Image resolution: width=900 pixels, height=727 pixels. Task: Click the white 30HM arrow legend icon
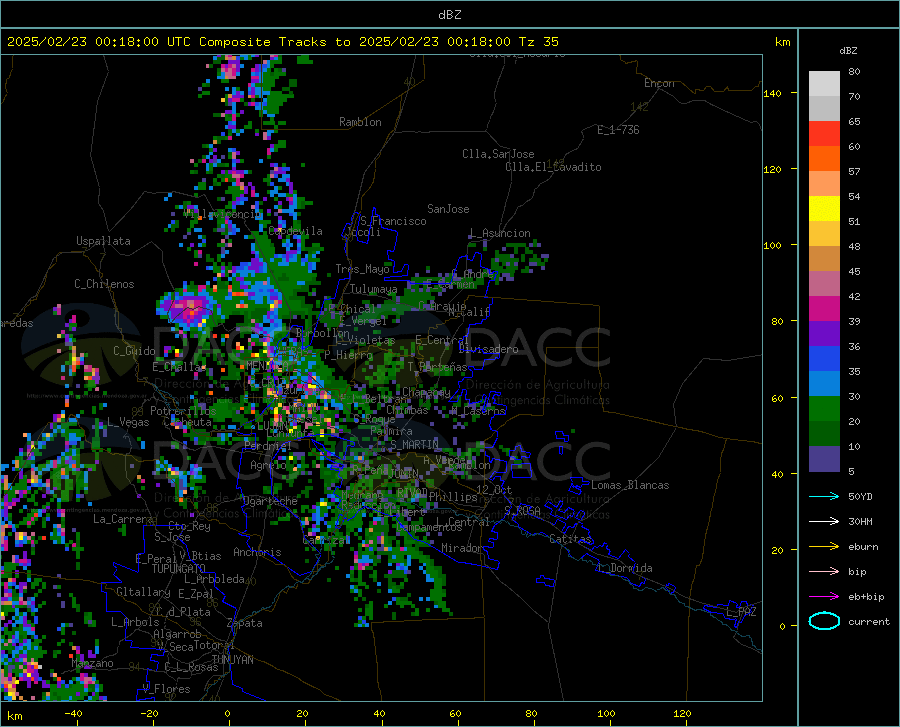pyautogui.click(x=824, y=522)
